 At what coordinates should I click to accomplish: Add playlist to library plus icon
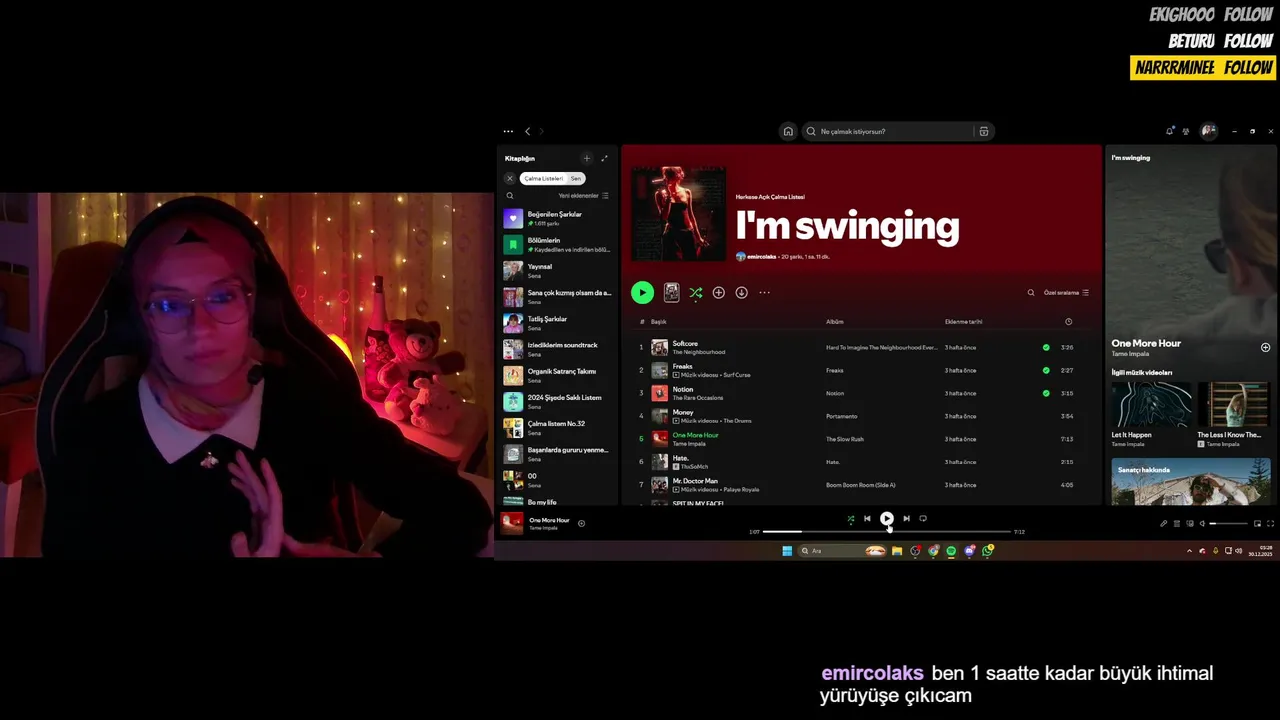(718, 292)
